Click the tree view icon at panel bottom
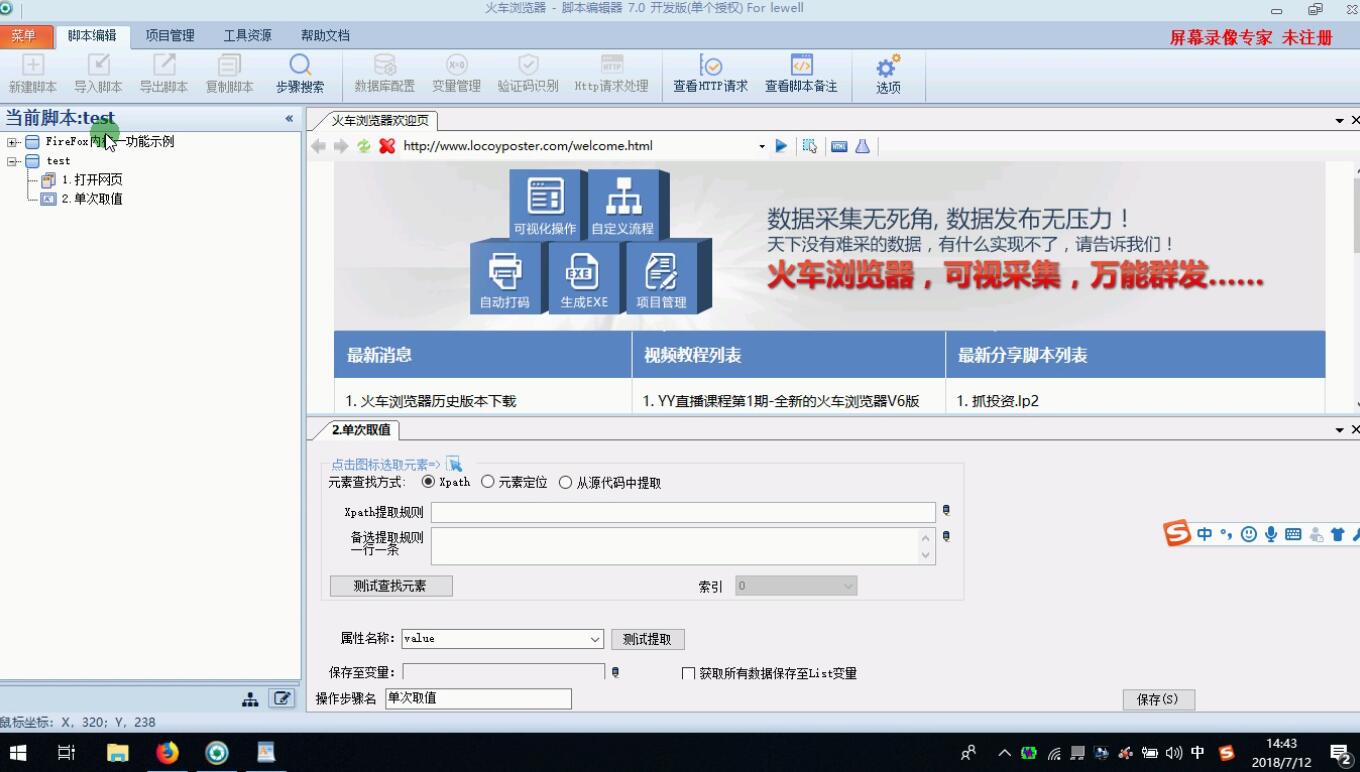 coord(250,699)
